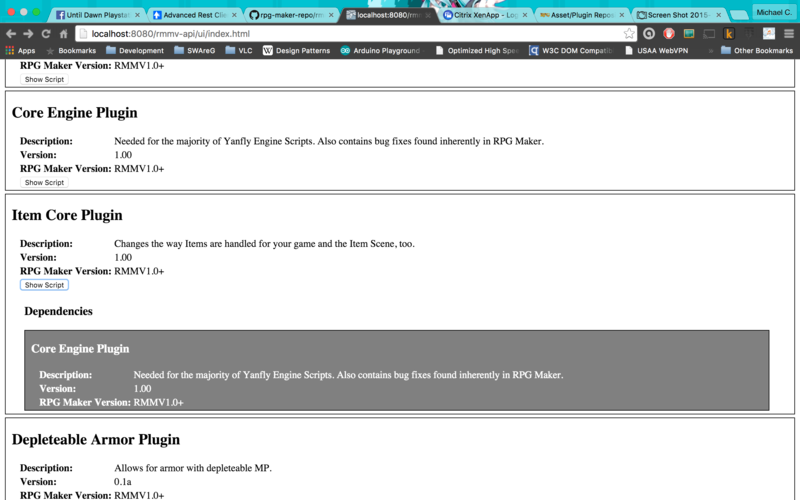Viewport: 800px width, 500px height.
Task: Switch to the Citrix XenApp tab
Action: (x=481, y=16)
